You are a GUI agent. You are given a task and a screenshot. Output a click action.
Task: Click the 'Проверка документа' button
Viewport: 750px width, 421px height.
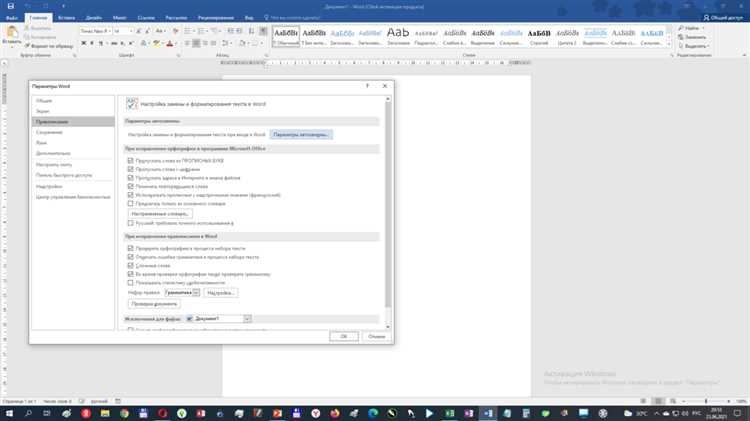click(154, 304)
